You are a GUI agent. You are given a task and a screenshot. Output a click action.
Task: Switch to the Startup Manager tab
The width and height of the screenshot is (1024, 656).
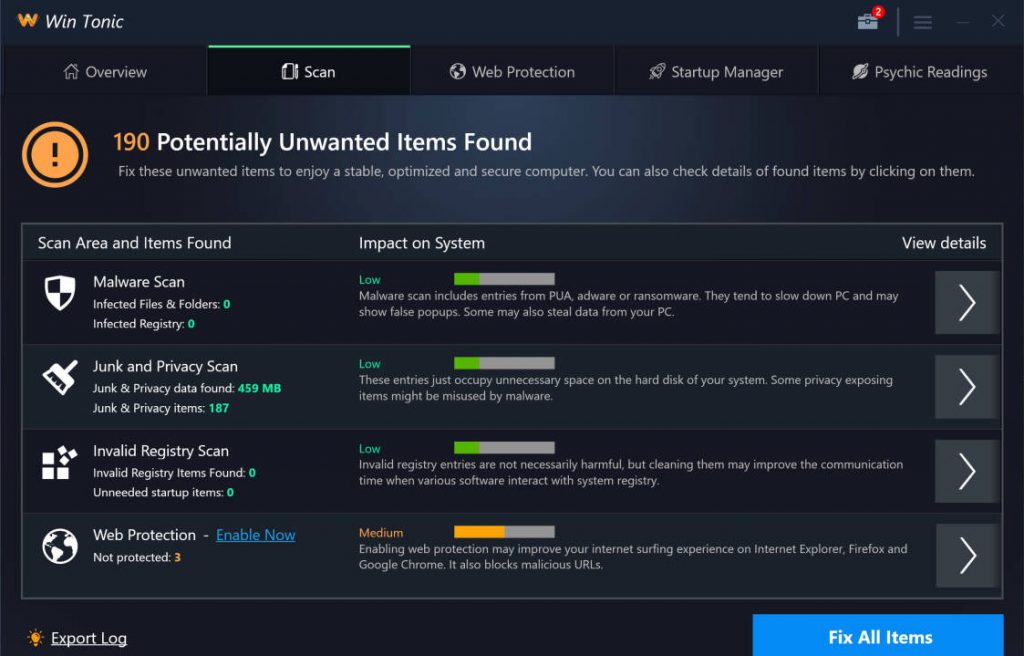716,71
